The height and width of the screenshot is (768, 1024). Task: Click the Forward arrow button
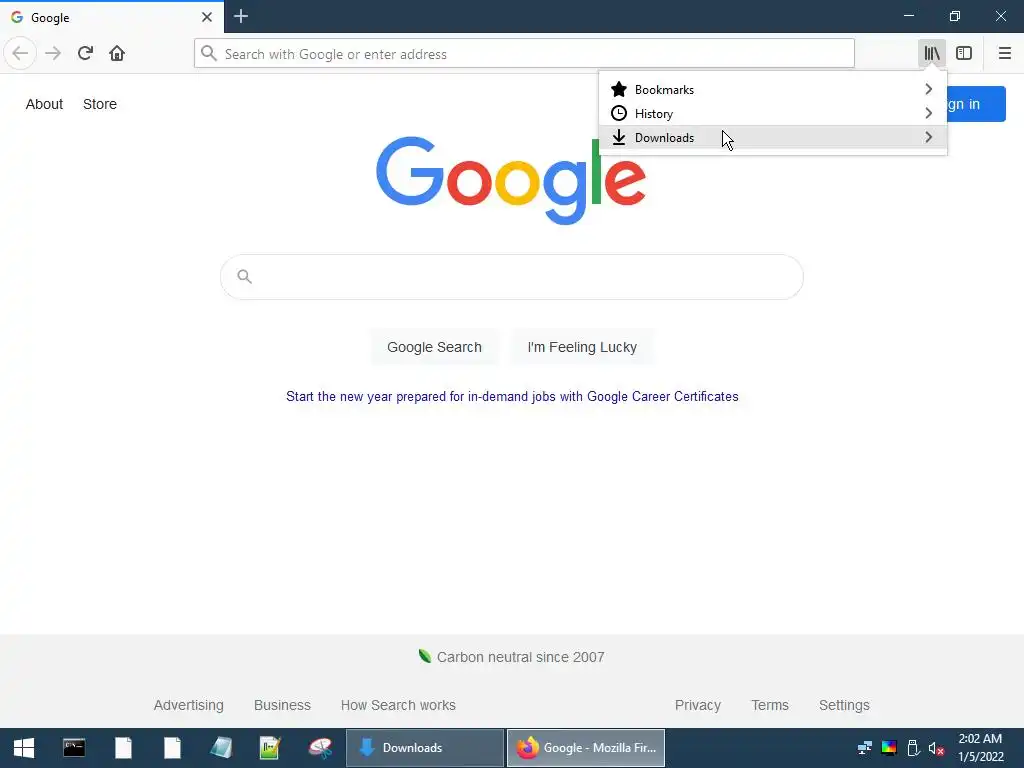point(53,54)
